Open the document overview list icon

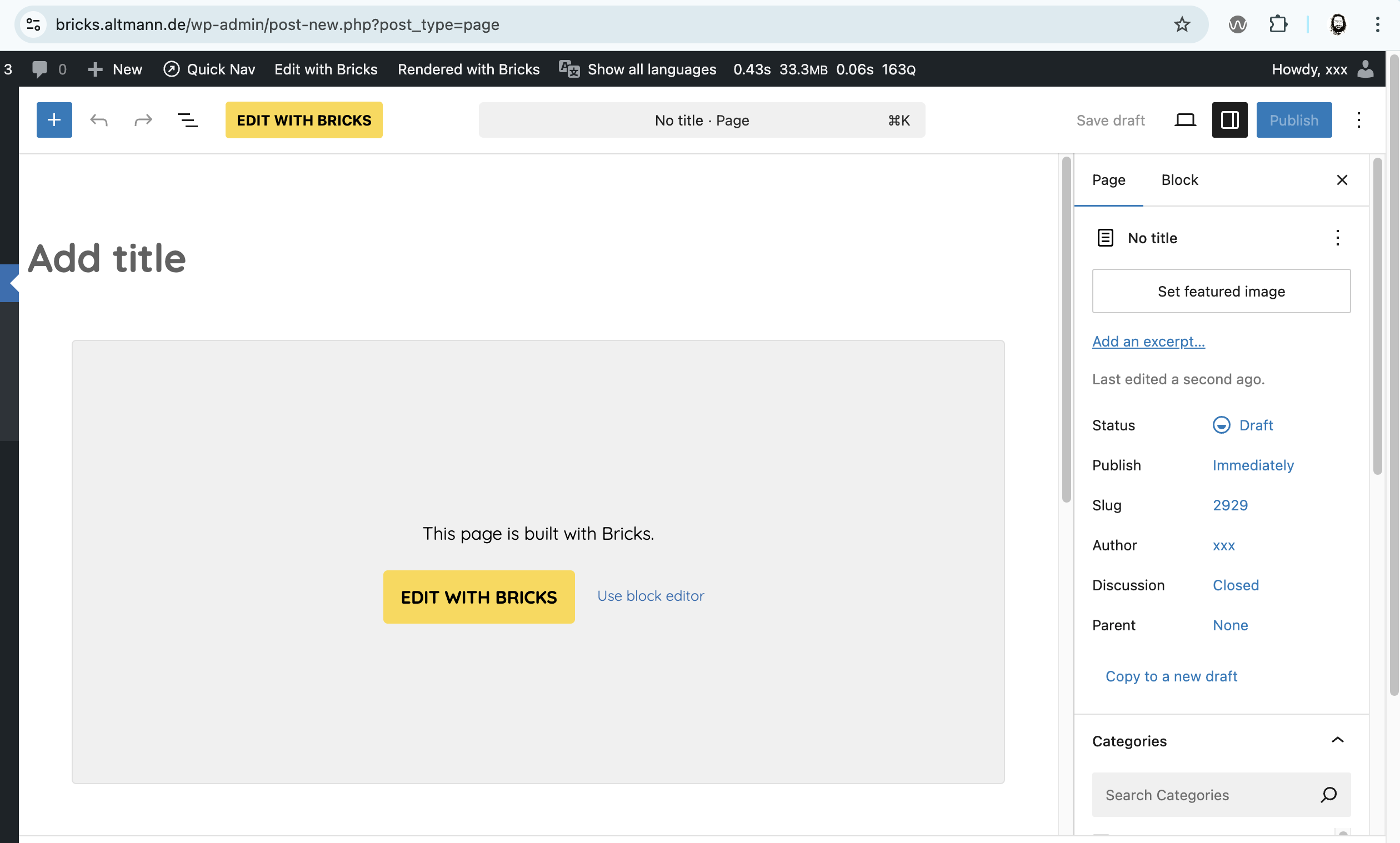188,120
